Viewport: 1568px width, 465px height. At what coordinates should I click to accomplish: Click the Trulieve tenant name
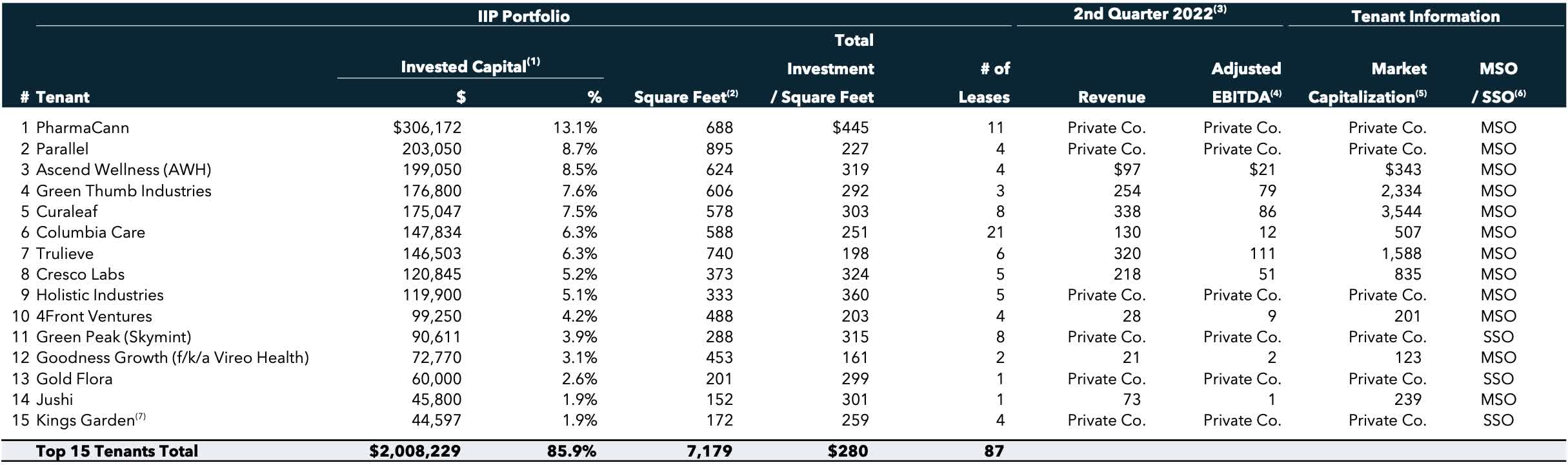point(65,254)
